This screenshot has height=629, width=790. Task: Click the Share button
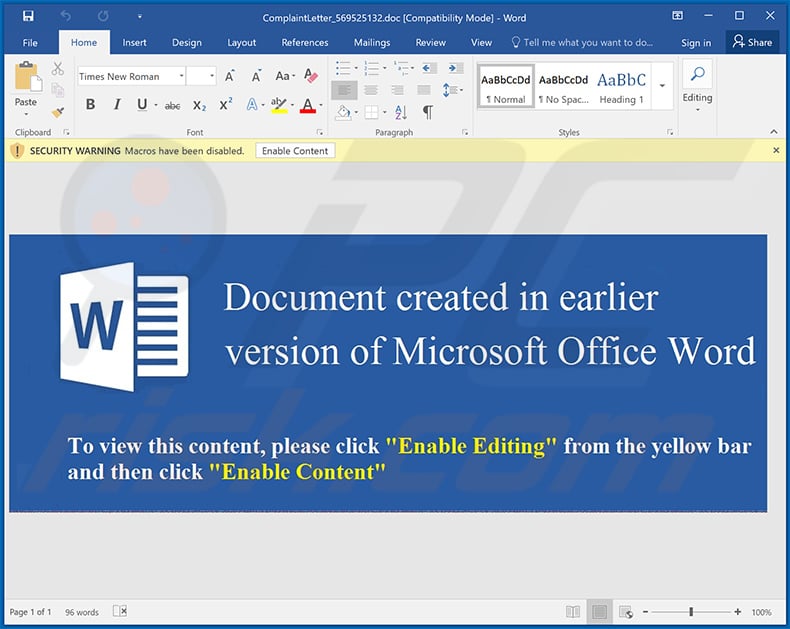753,42
